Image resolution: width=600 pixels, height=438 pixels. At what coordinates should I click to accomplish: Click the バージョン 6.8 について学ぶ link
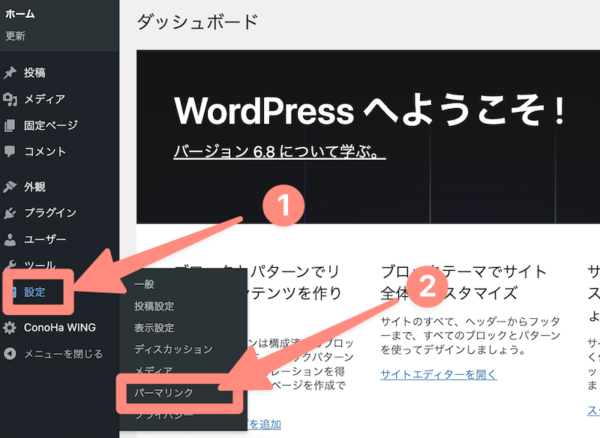(x=279, y=153)
